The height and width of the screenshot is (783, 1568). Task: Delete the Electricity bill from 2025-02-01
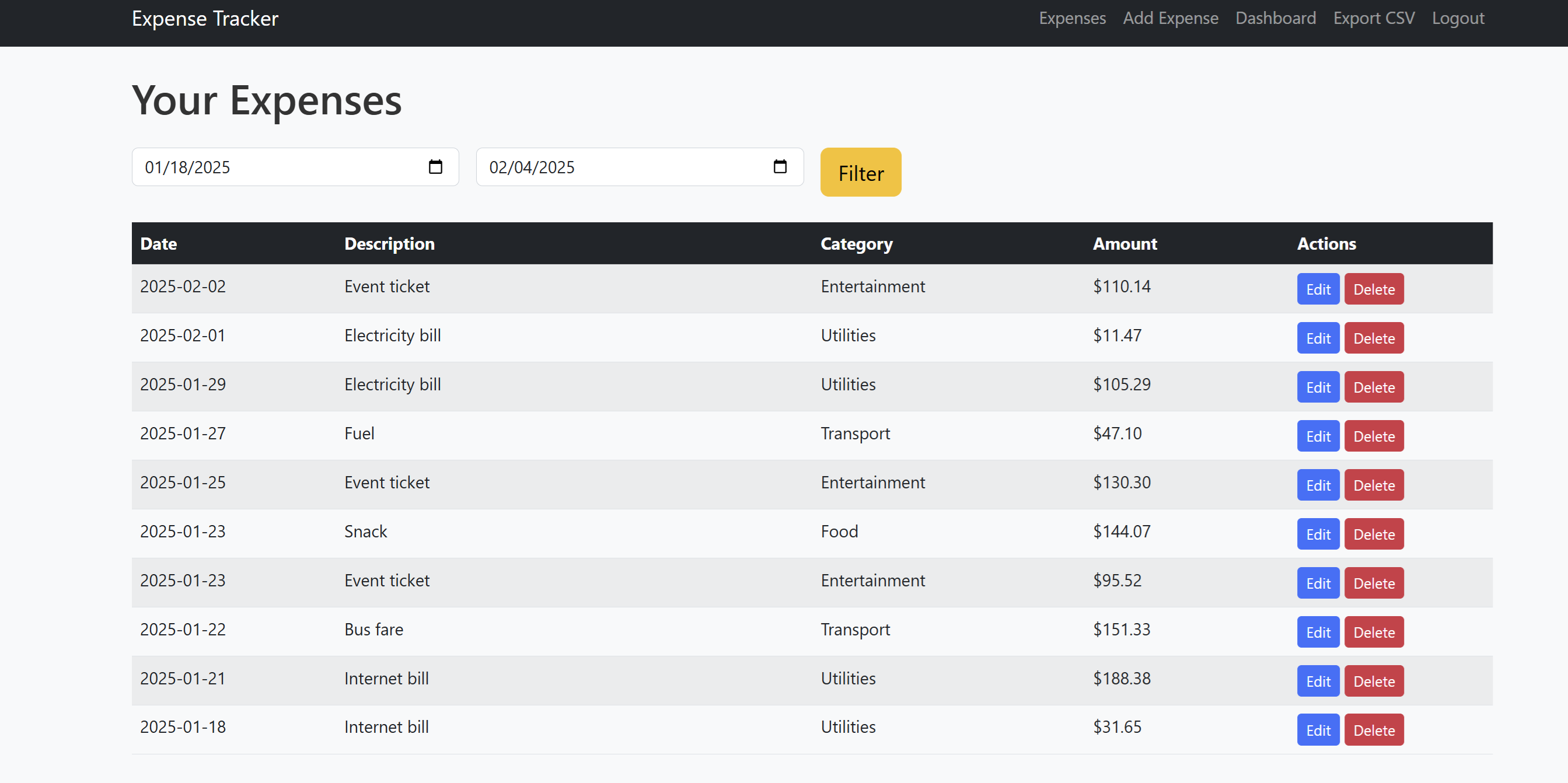[1374, 338]
